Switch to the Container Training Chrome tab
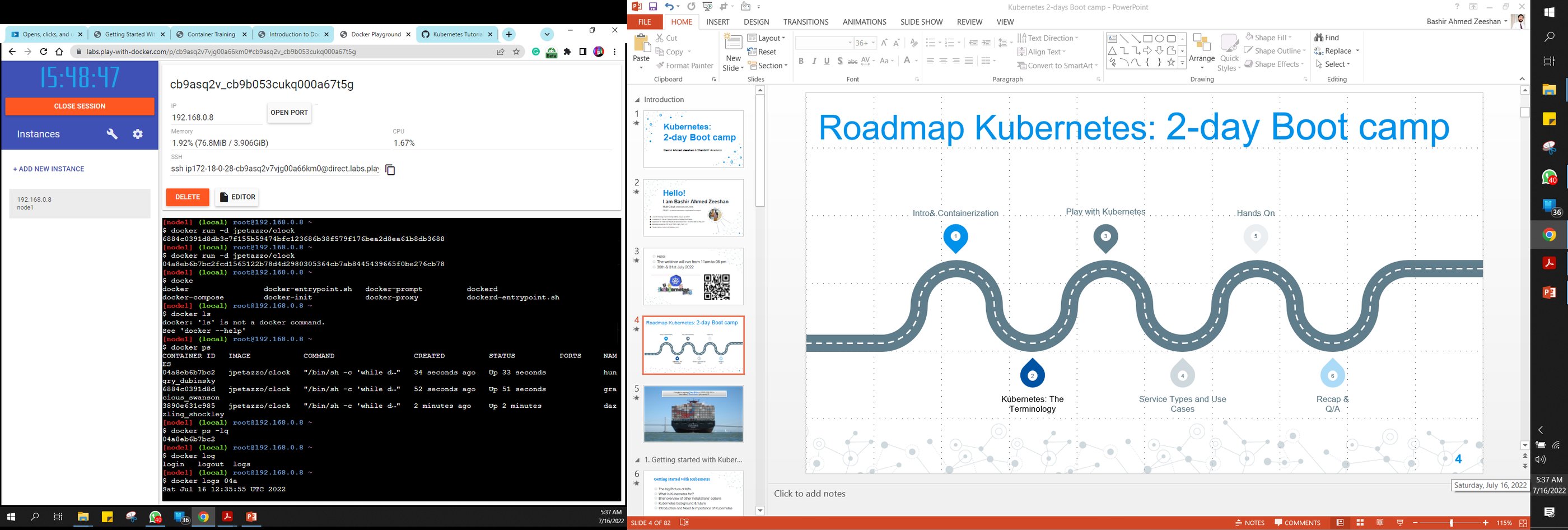This screenshot has width=1568, height=530. tap(211, 35)
